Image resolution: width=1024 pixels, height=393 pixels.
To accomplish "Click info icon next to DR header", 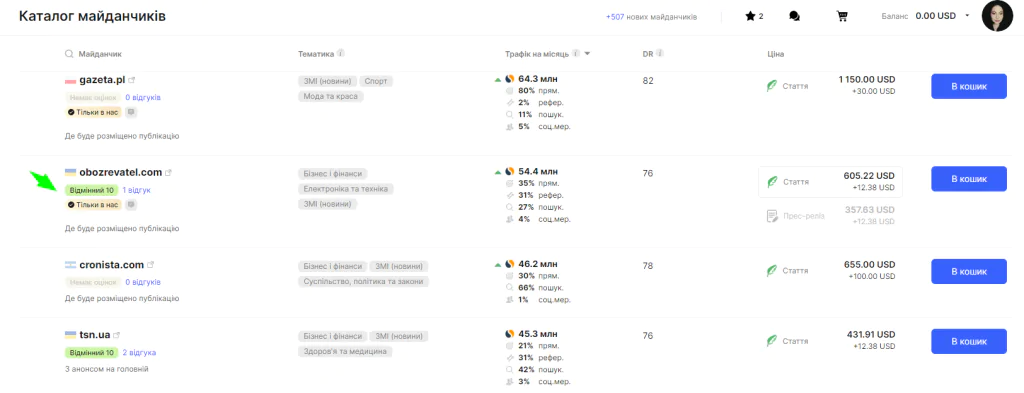I will [660, 54].
